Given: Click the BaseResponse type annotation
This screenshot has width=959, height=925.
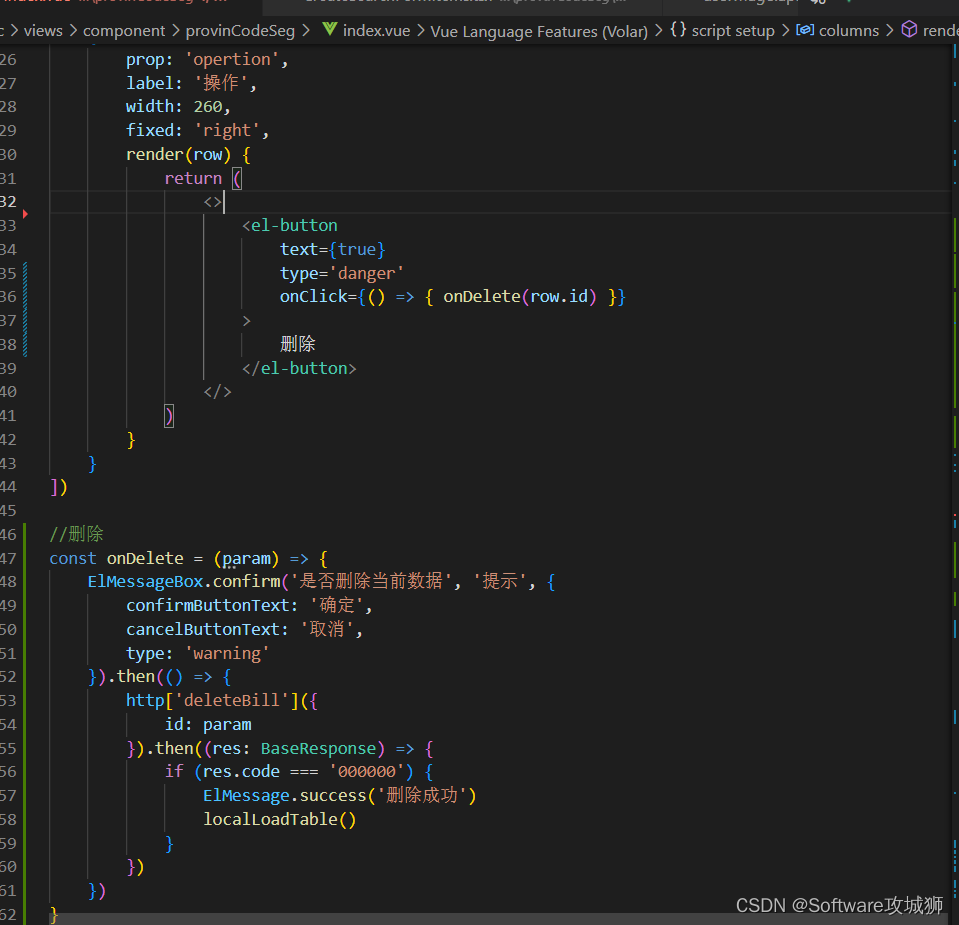Looking at the screenshot, I should point(320,749).
